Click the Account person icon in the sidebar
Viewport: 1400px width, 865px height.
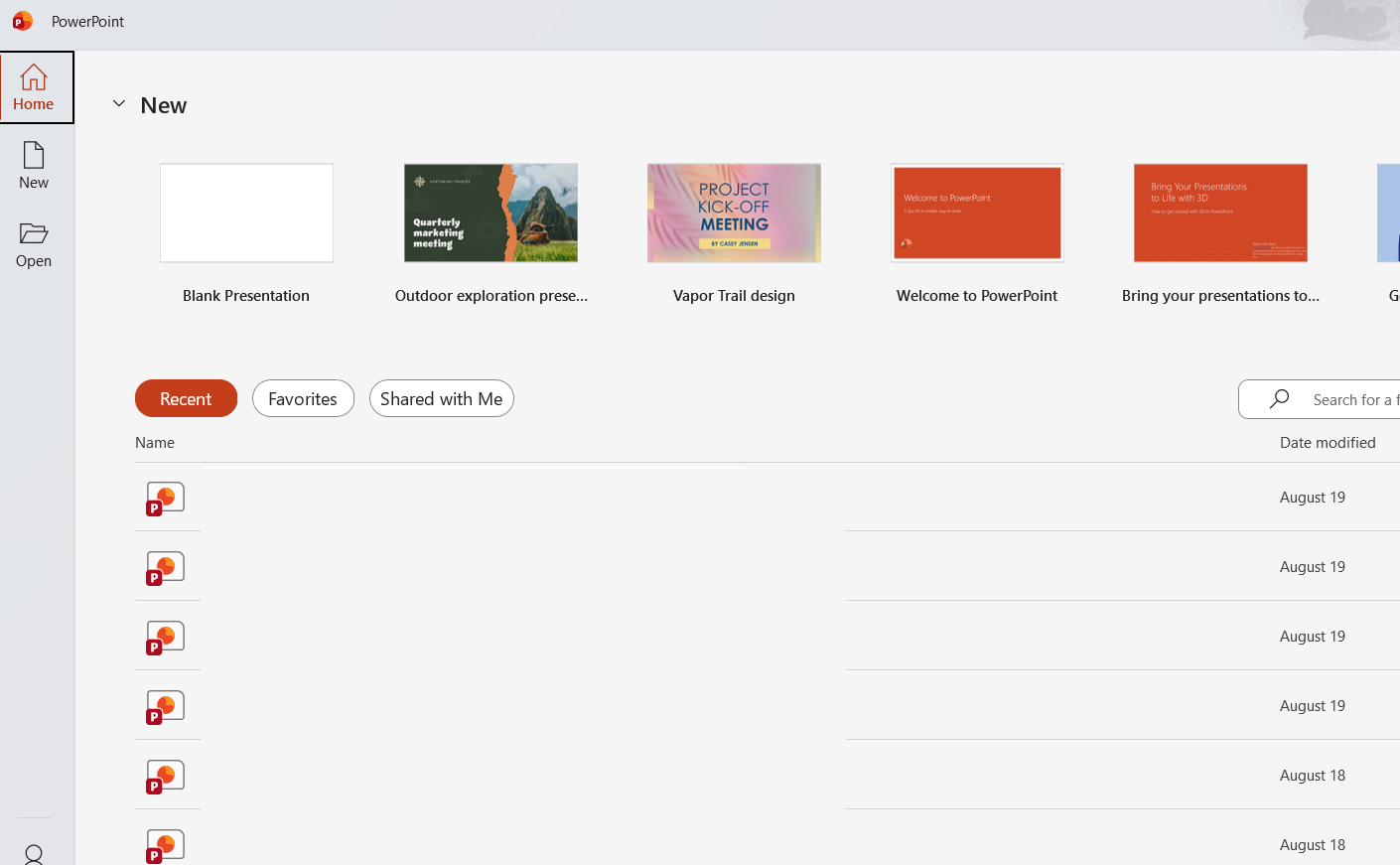point(34,854)
